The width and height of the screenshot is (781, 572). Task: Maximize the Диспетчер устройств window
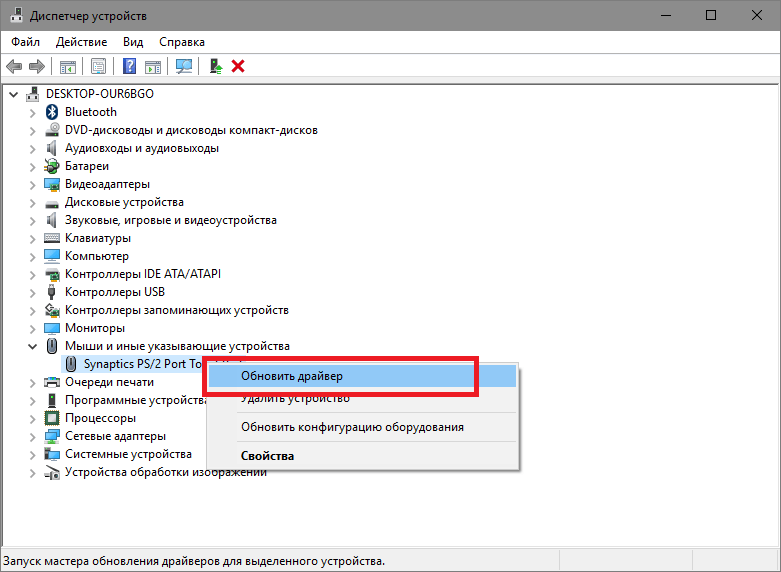click(x=711, y=15)
